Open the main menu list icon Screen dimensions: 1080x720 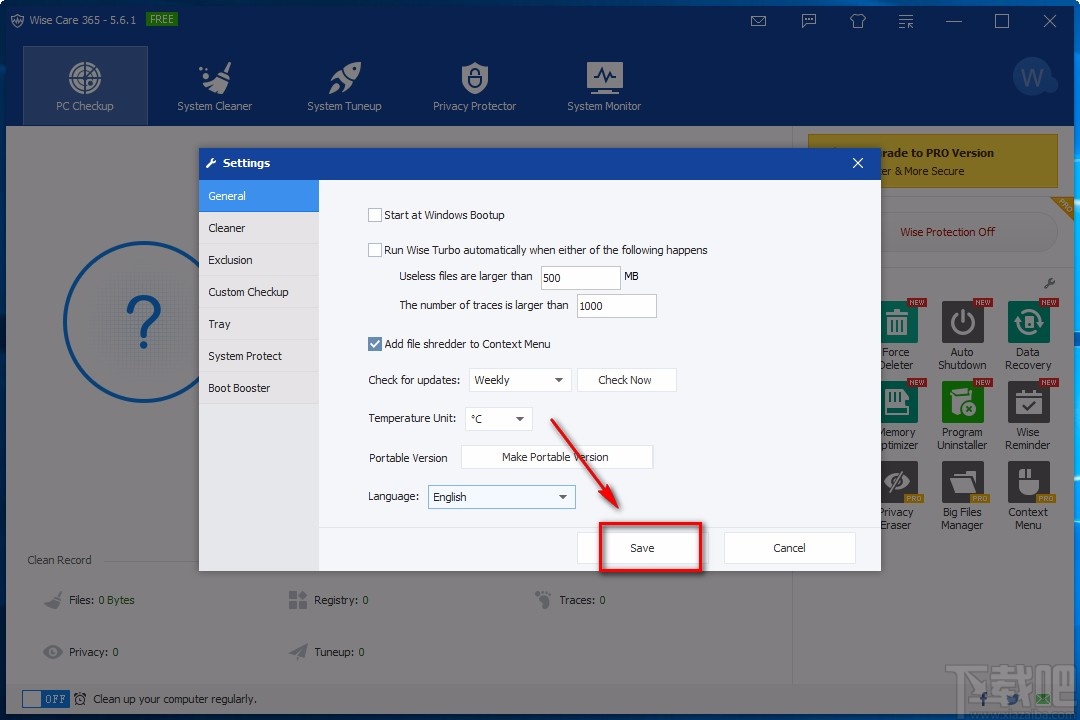[906, 21]
